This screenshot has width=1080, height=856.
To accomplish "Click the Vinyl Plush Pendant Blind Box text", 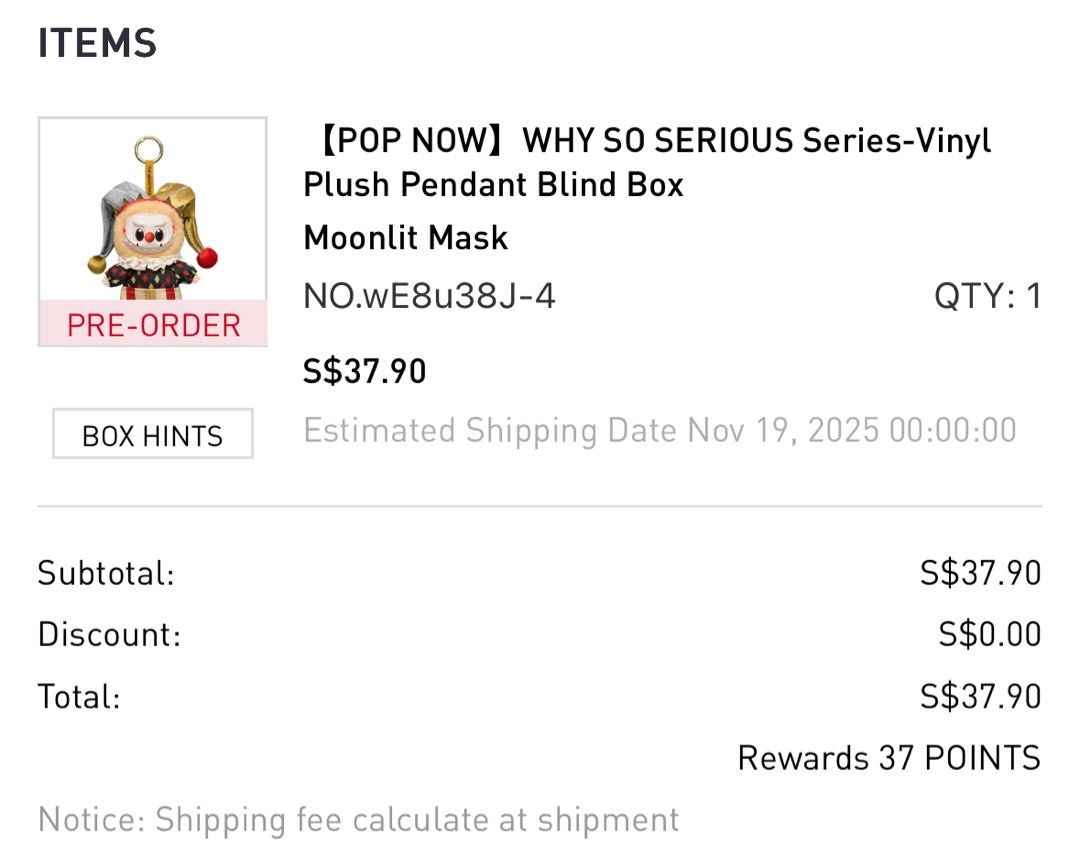I will pyautogui.click(x=494, y=185).
